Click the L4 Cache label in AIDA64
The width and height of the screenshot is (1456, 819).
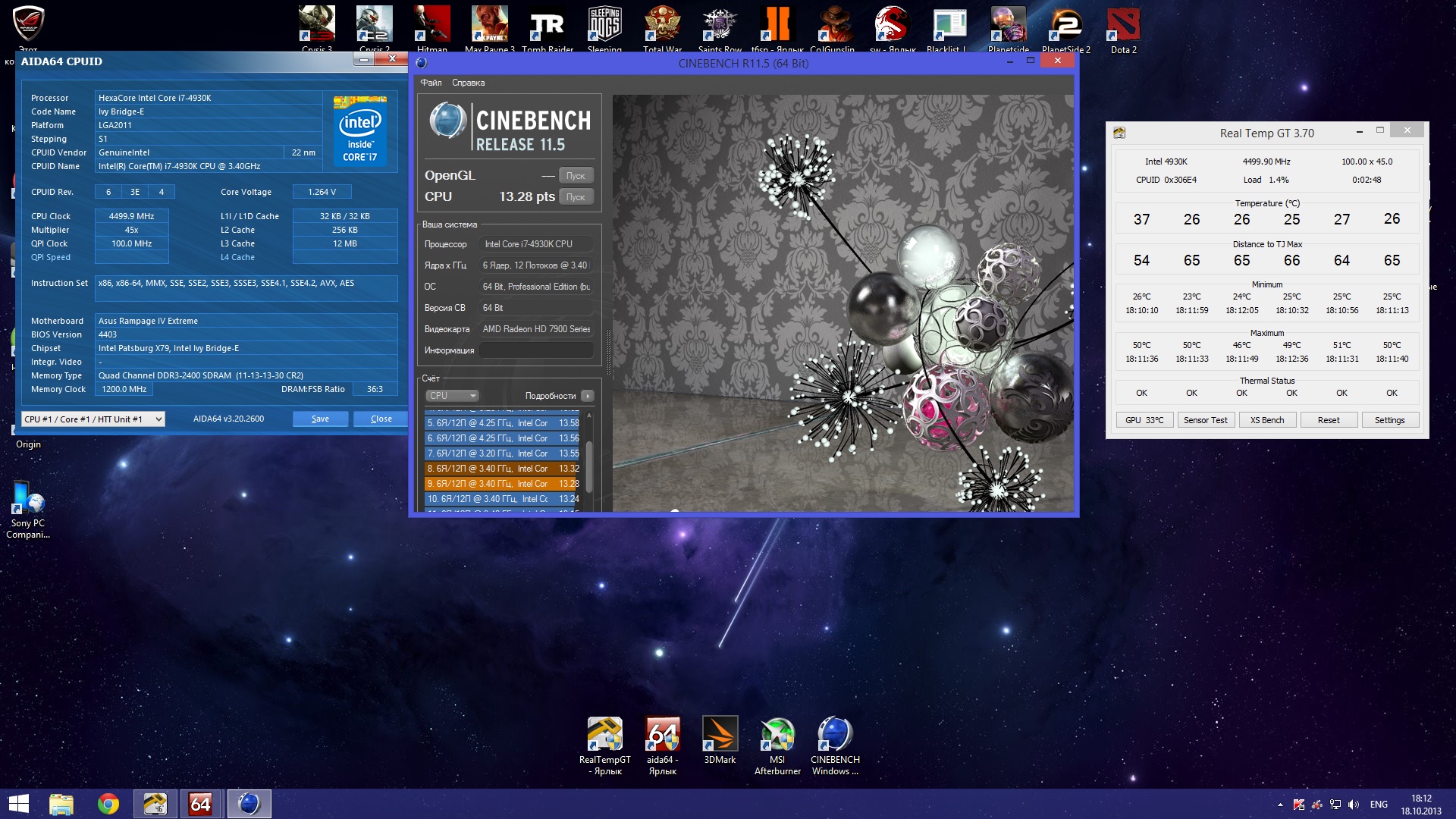point(237,257)
